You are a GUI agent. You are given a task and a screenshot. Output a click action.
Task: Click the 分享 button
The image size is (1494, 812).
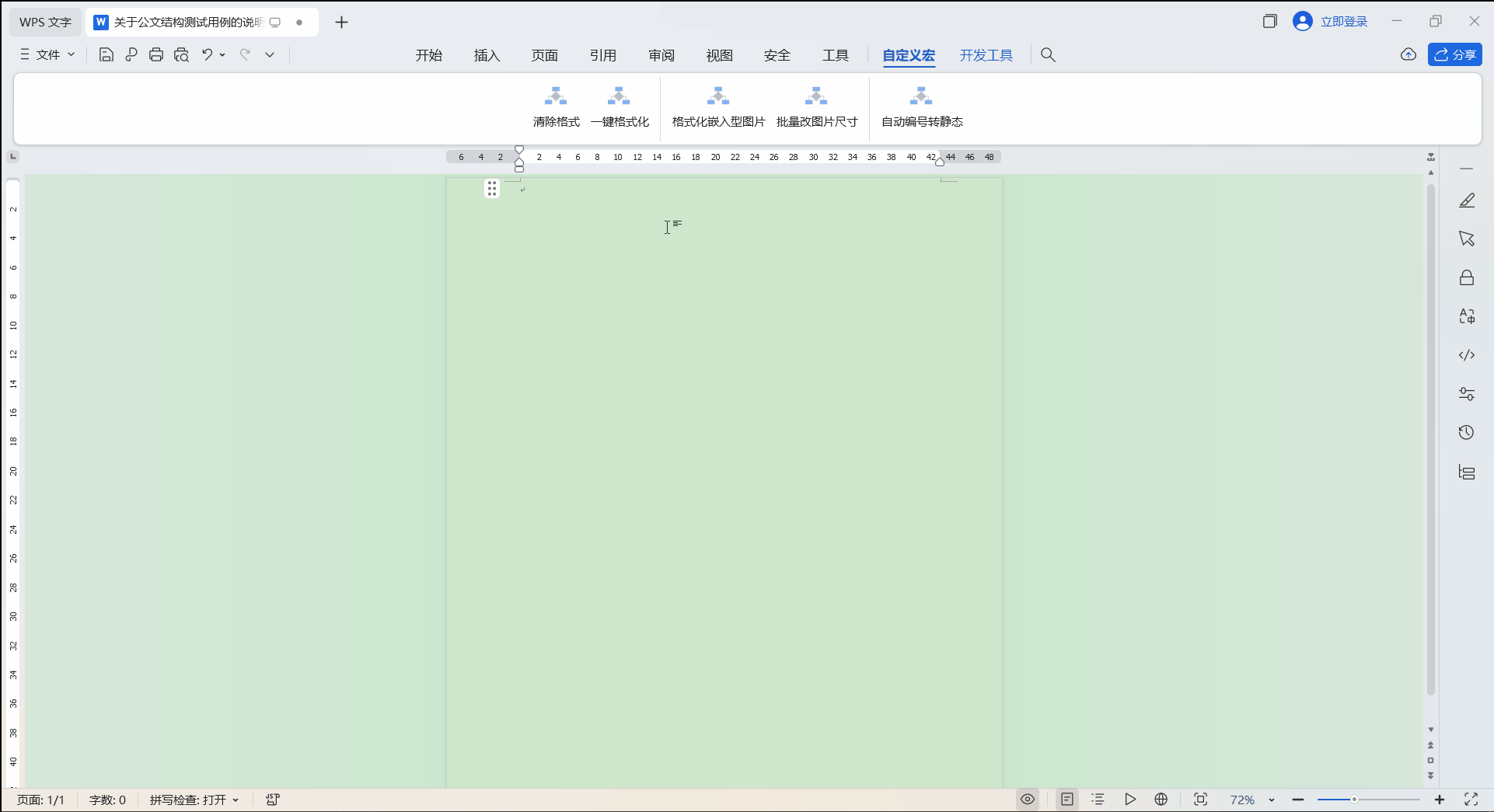click(x=1455, y=54)
